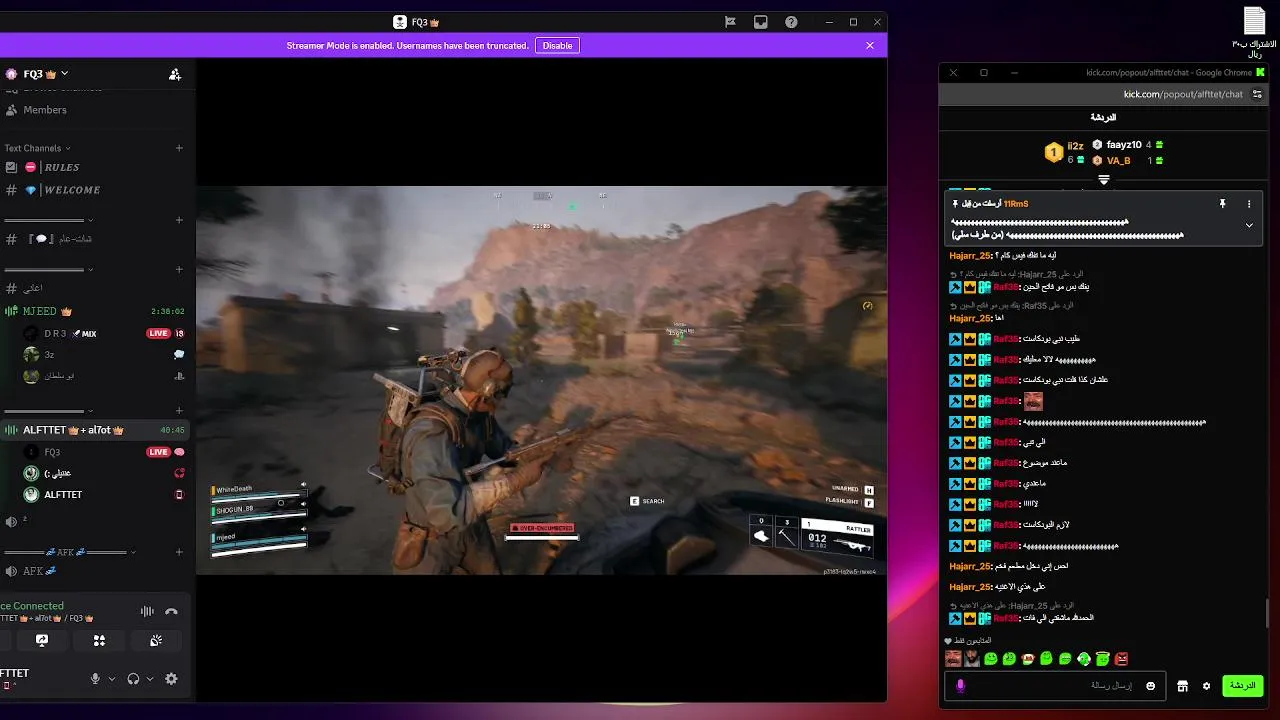The height and width of the screenshot is (720, 1280).
Task: Click the game stream video area
Action: 541,380
